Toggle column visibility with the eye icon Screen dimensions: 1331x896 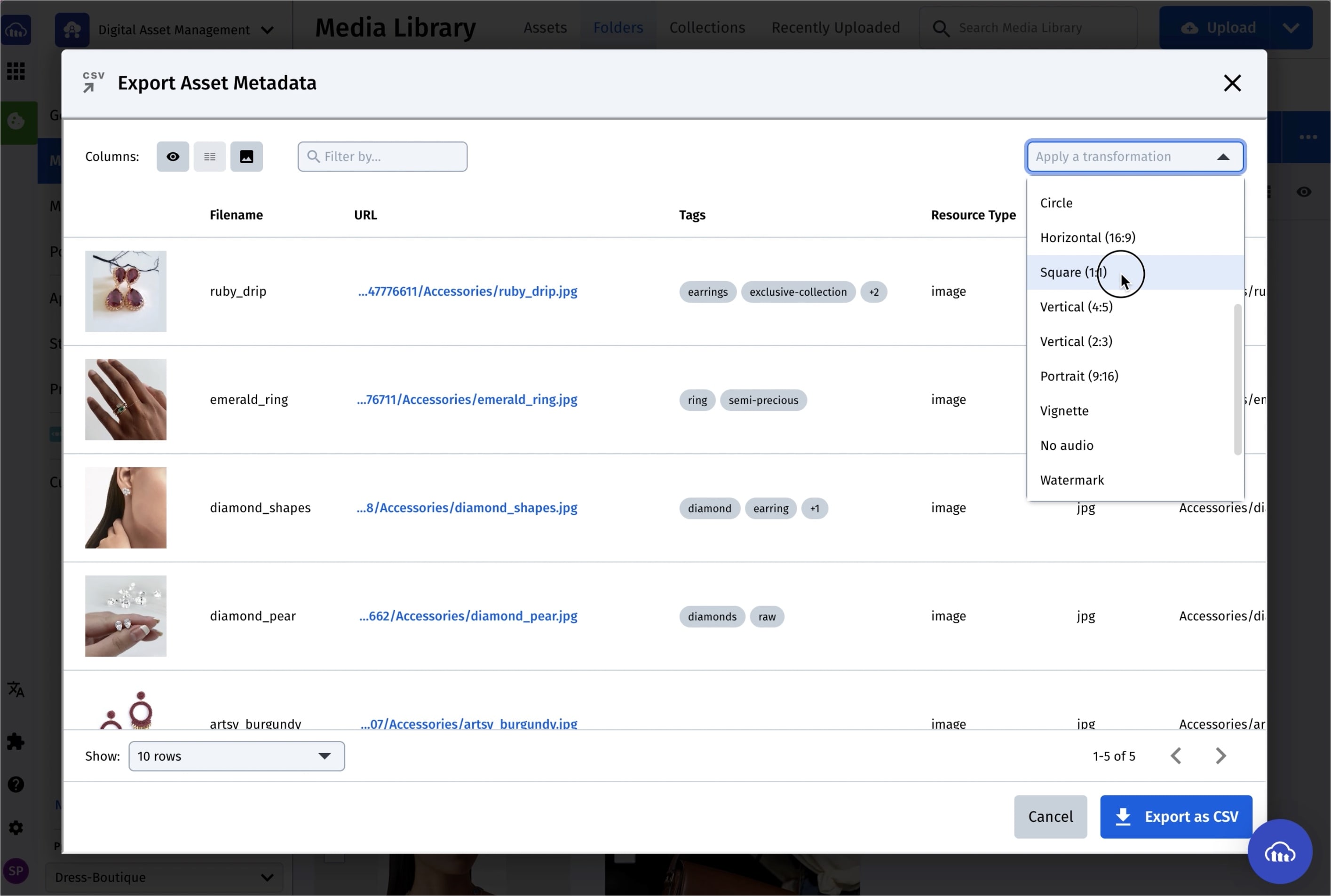click(172, 156)
